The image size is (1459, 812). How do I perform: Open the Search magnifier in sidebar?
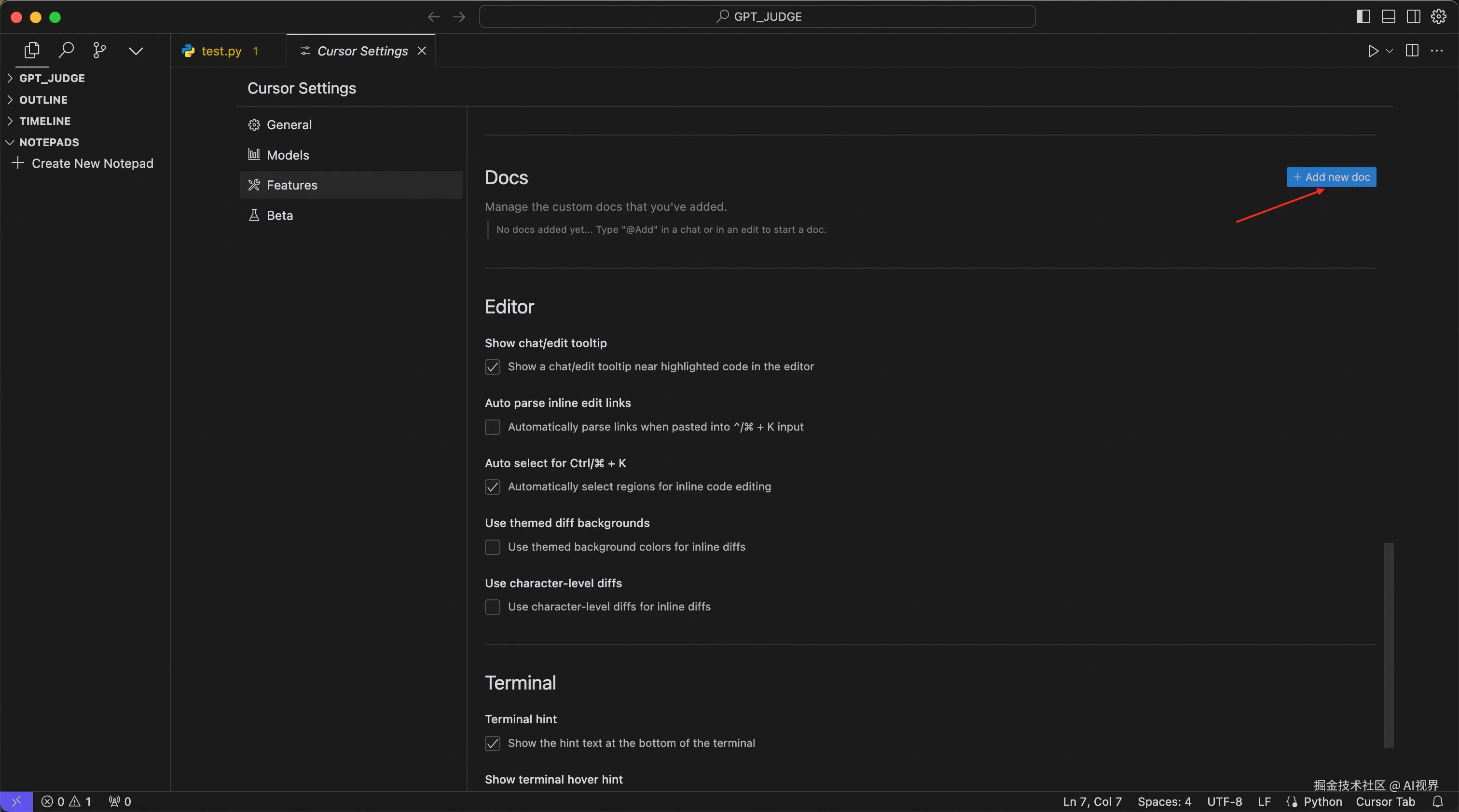coord(66,50)
